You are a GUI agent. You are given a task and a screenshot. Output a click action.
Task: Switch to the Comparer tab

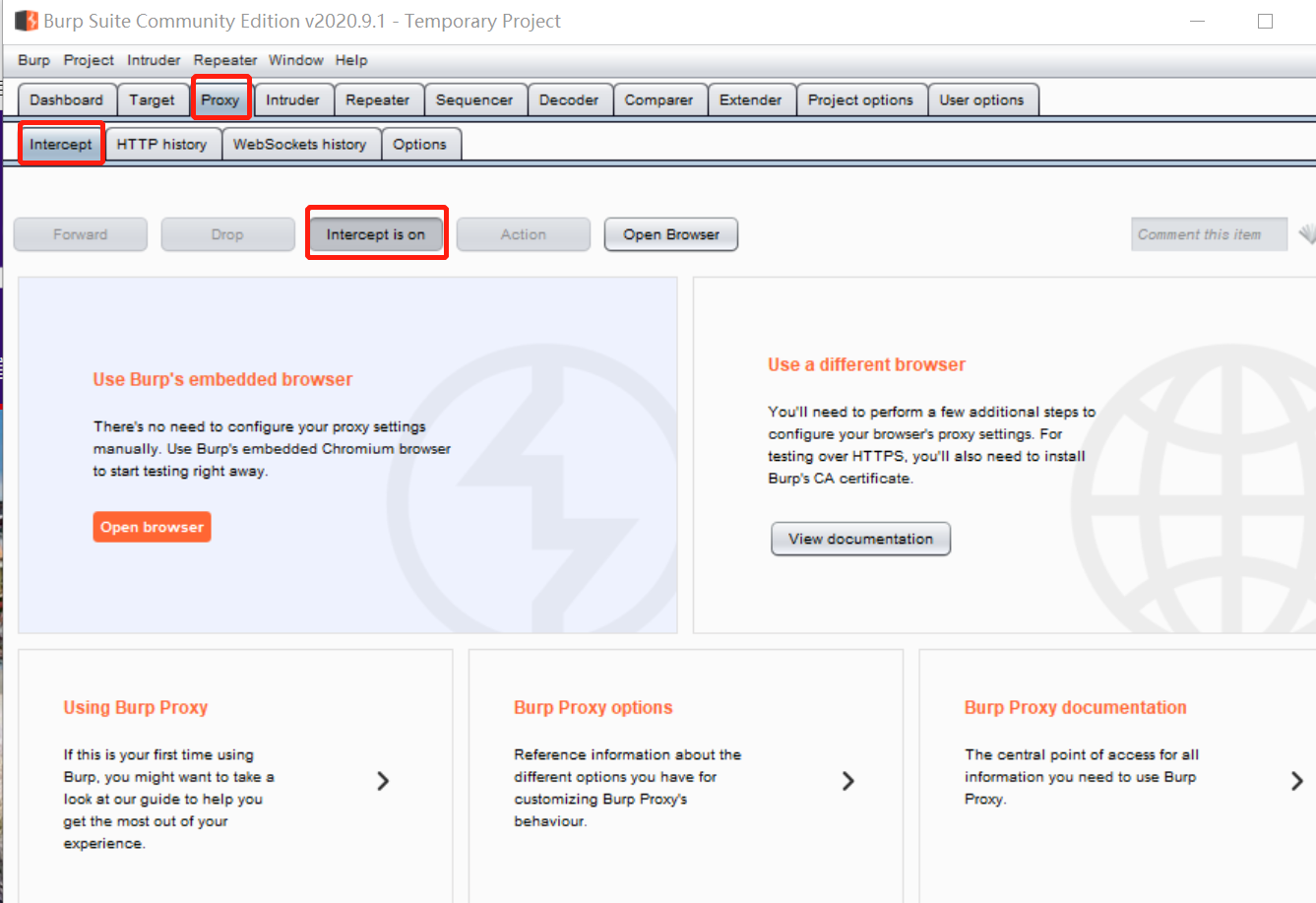coord(658,99)
